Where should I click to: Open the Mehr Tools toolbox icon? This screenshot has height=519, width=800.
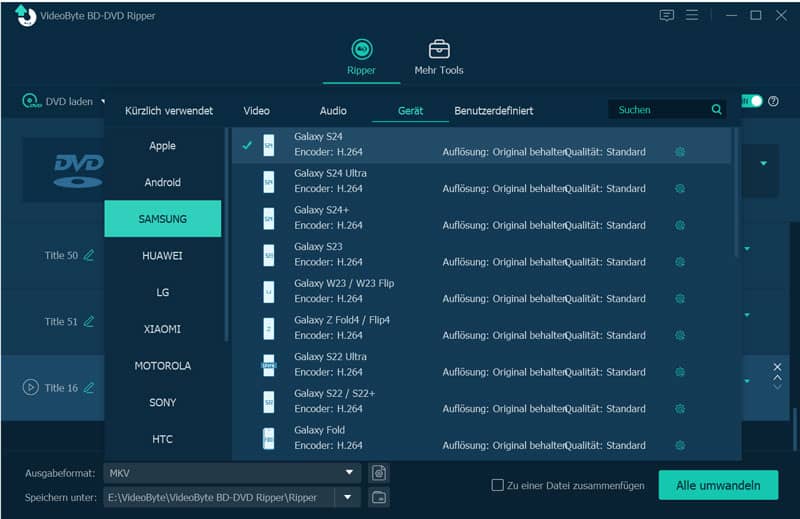click(x=439, y=50)
